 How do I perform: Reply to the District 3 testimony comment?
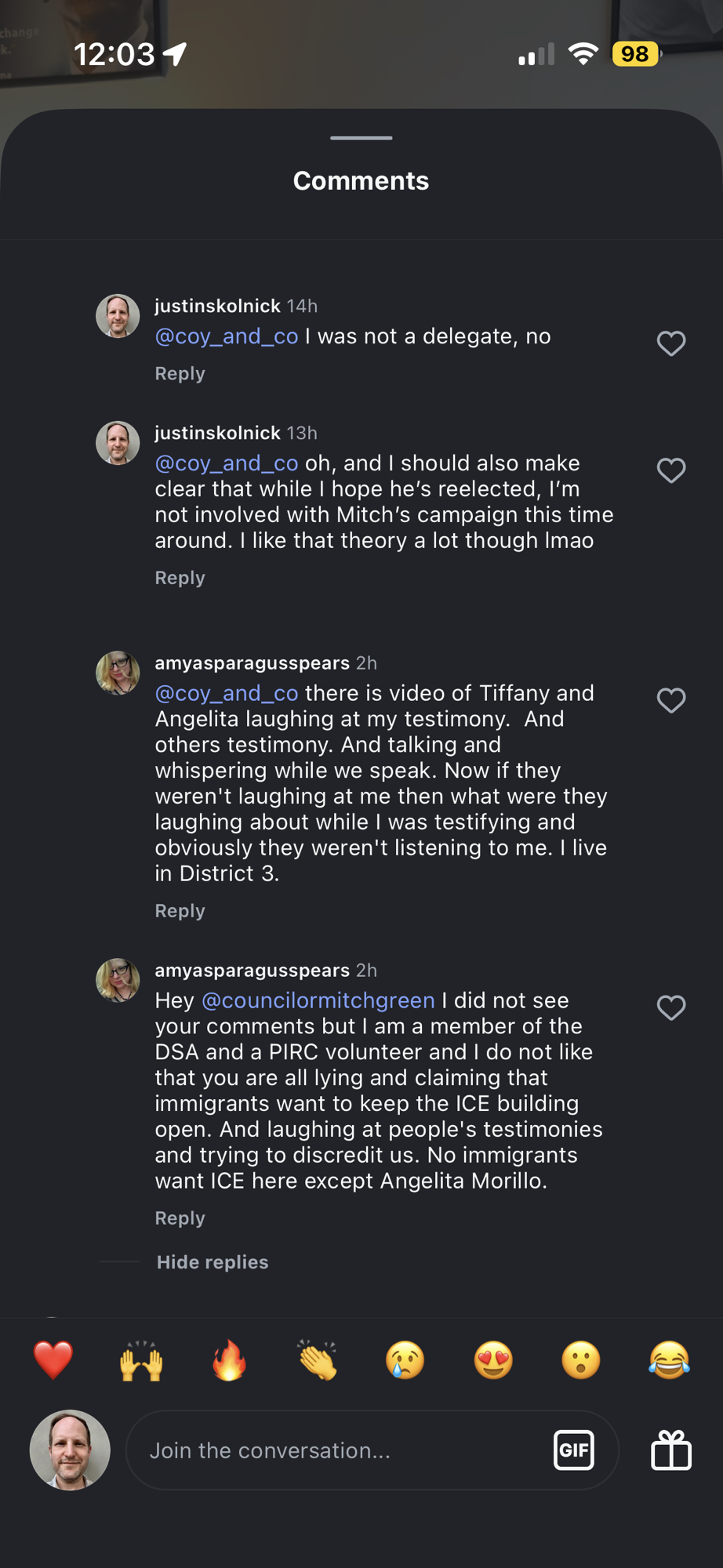pos(180,911)
